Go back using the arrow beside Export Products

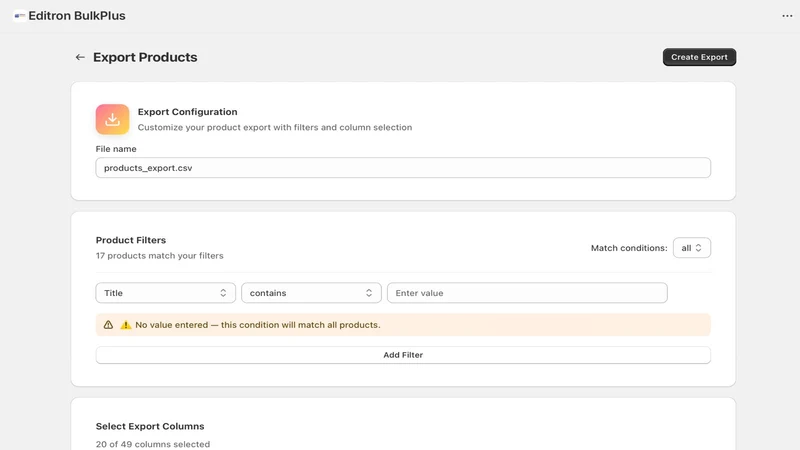click(80, 57)
